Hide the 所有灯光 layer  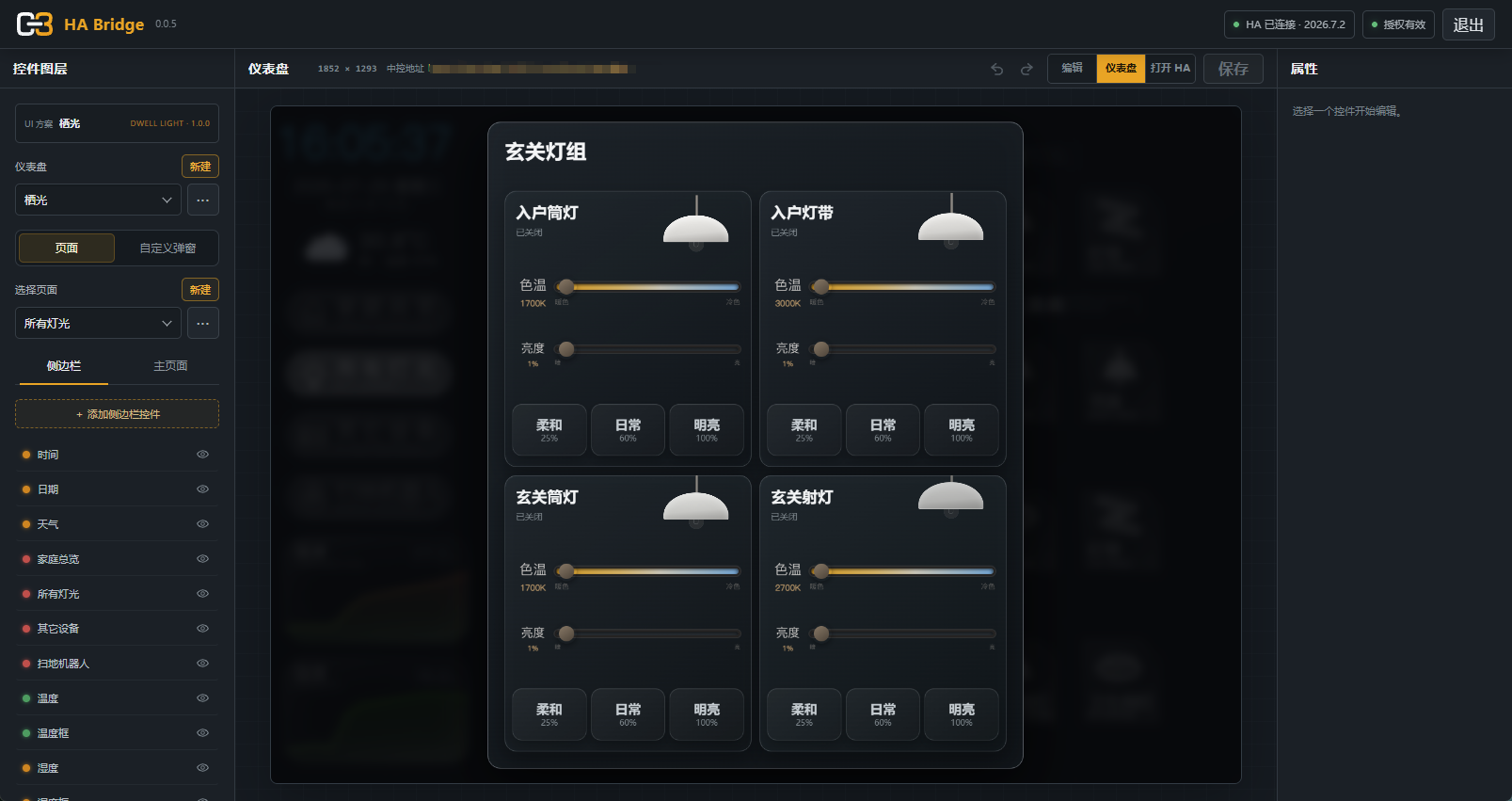tap(202, 594)
